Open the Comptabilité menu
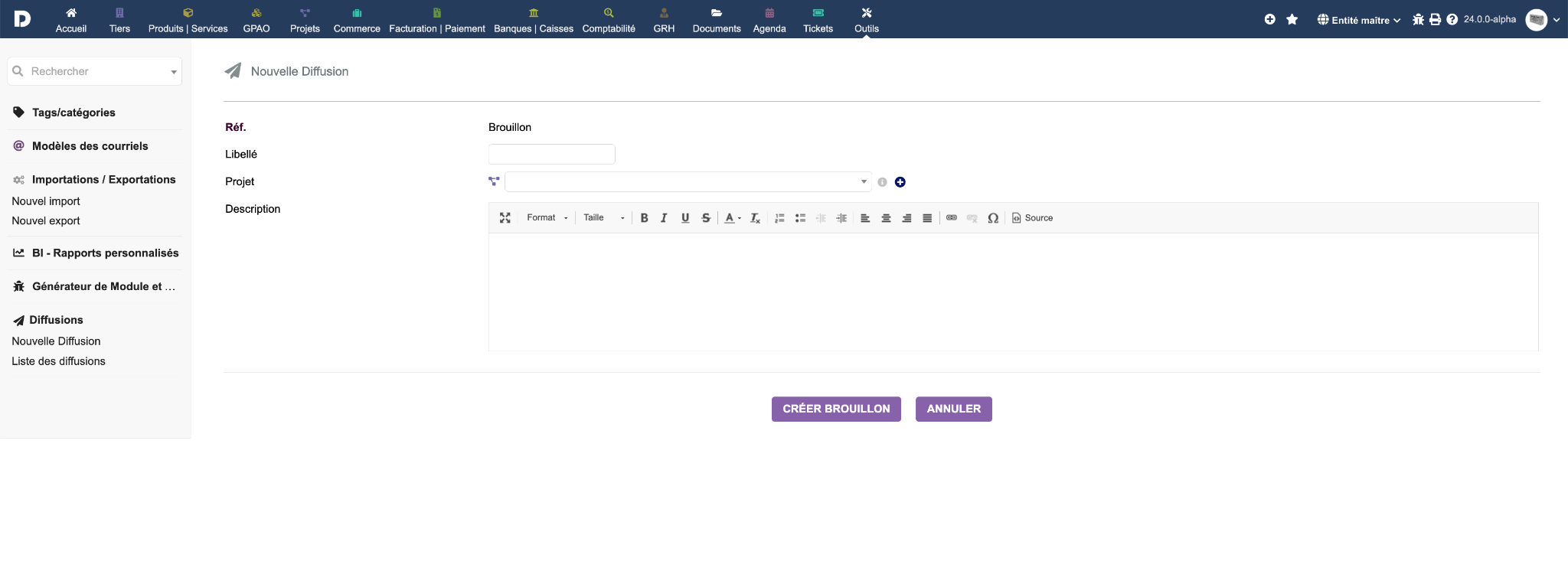 pos(609,20)
